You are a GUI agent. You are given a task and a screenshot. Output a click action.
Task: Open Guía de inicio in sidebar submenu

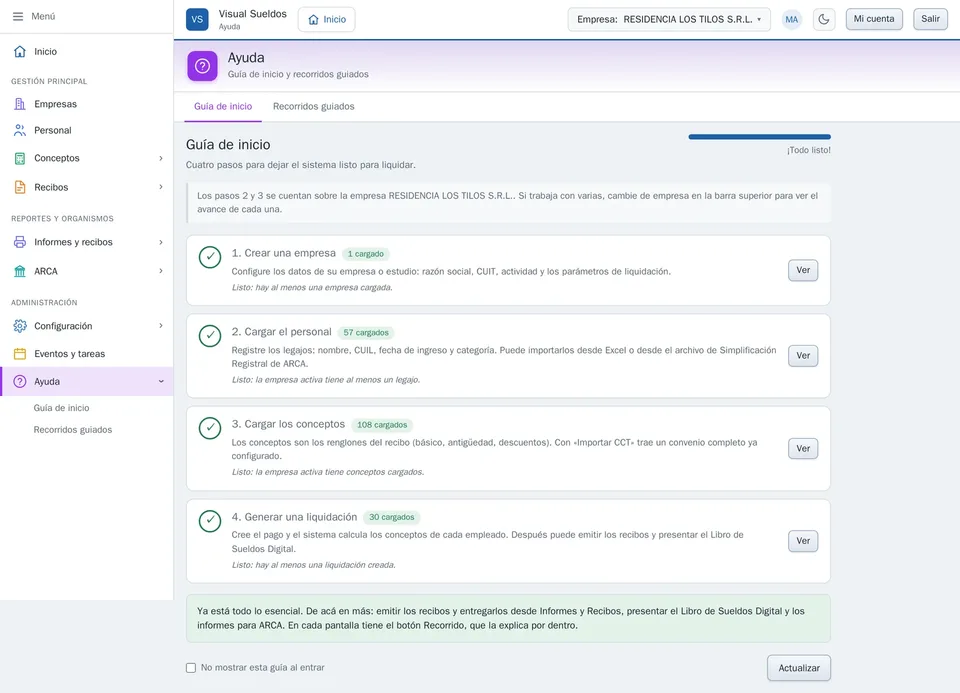pyautogui.click(x=61, y=408)
